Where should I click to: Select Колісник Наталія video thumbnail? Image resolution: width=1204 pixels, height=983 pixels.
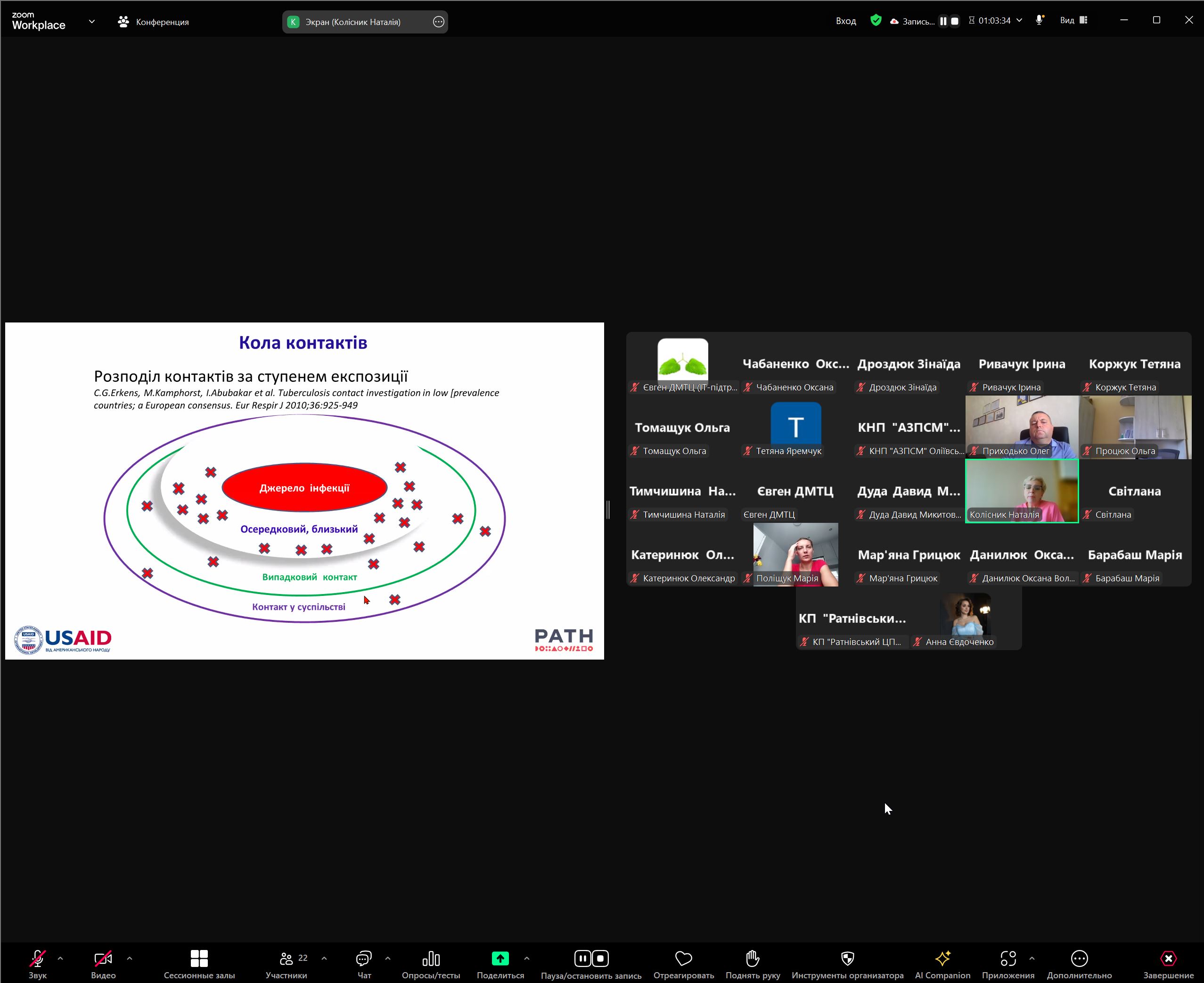pyautogui.click(x=1022, y=490)
